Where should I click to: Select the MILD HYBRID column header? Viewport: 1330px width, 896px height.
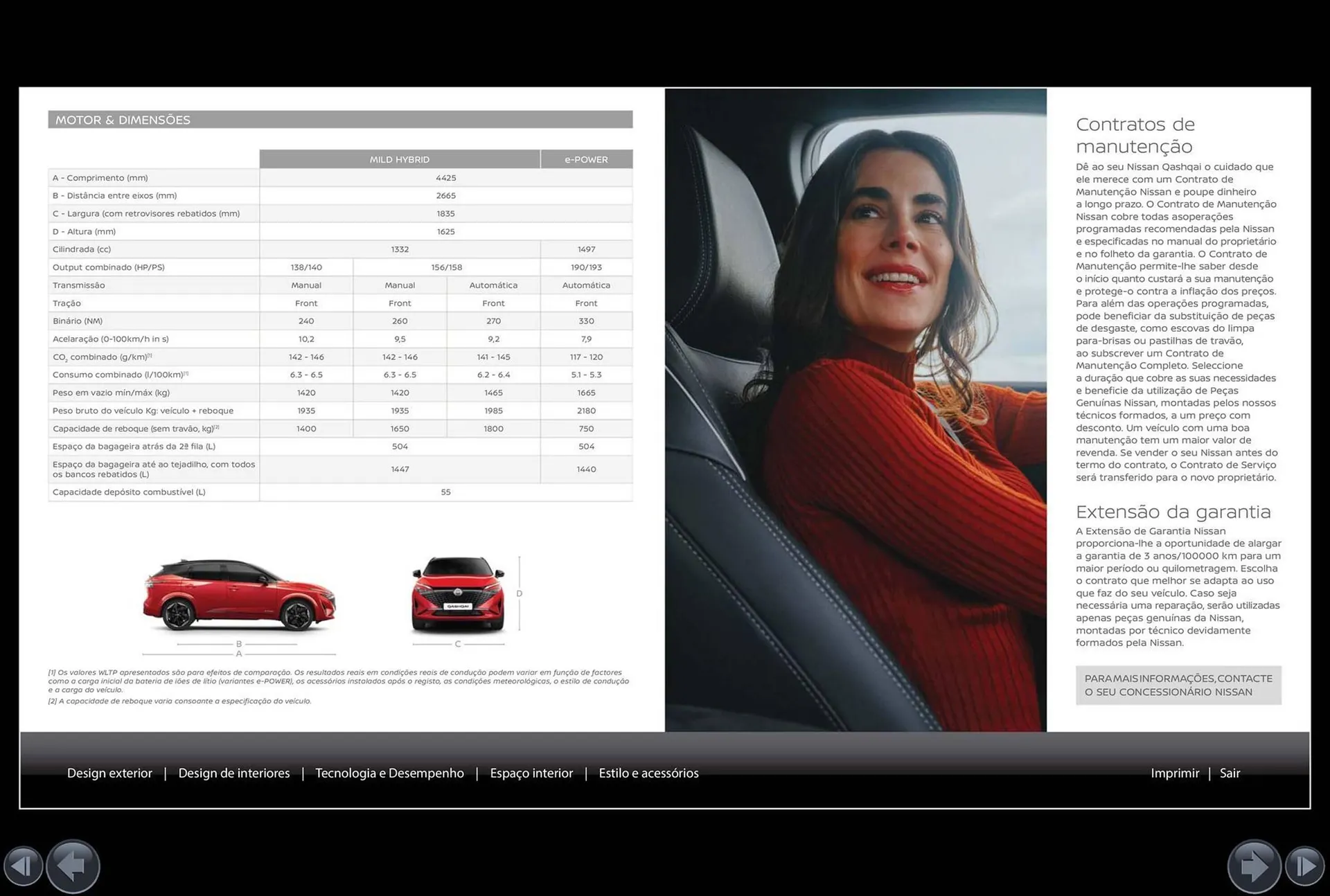(399, 159)
